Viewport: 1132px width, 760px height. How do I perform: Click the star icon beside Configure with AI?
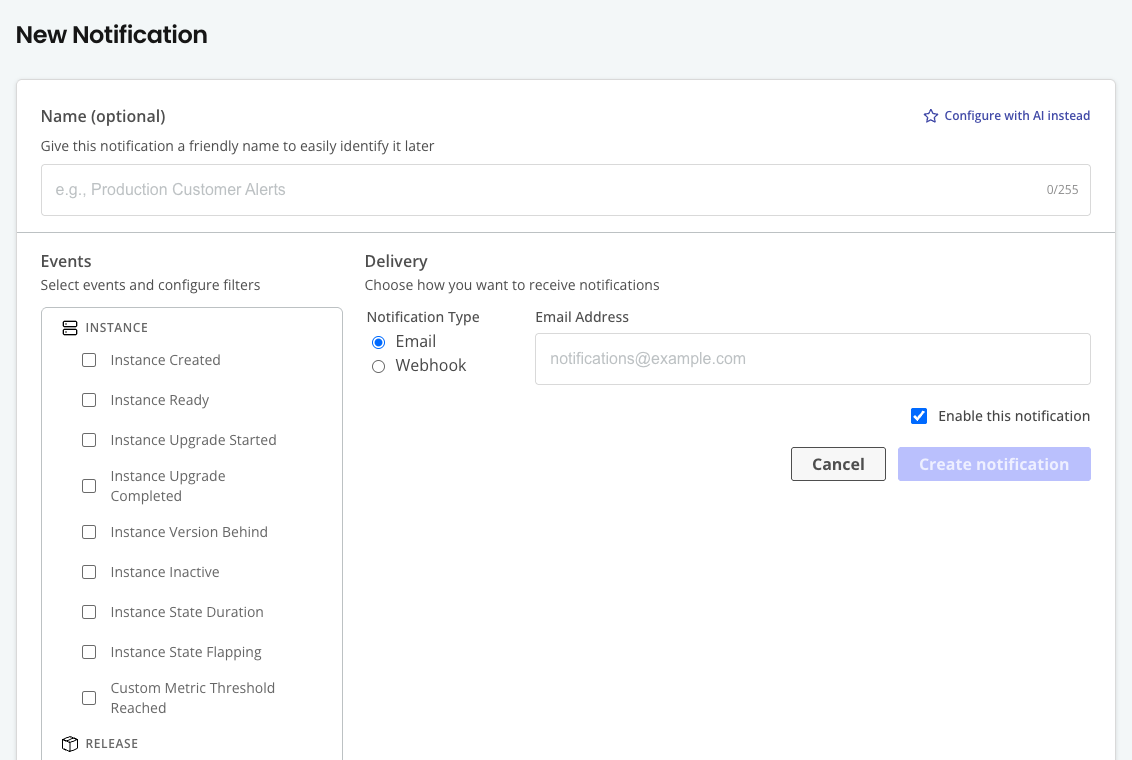(x=930, y=116)
